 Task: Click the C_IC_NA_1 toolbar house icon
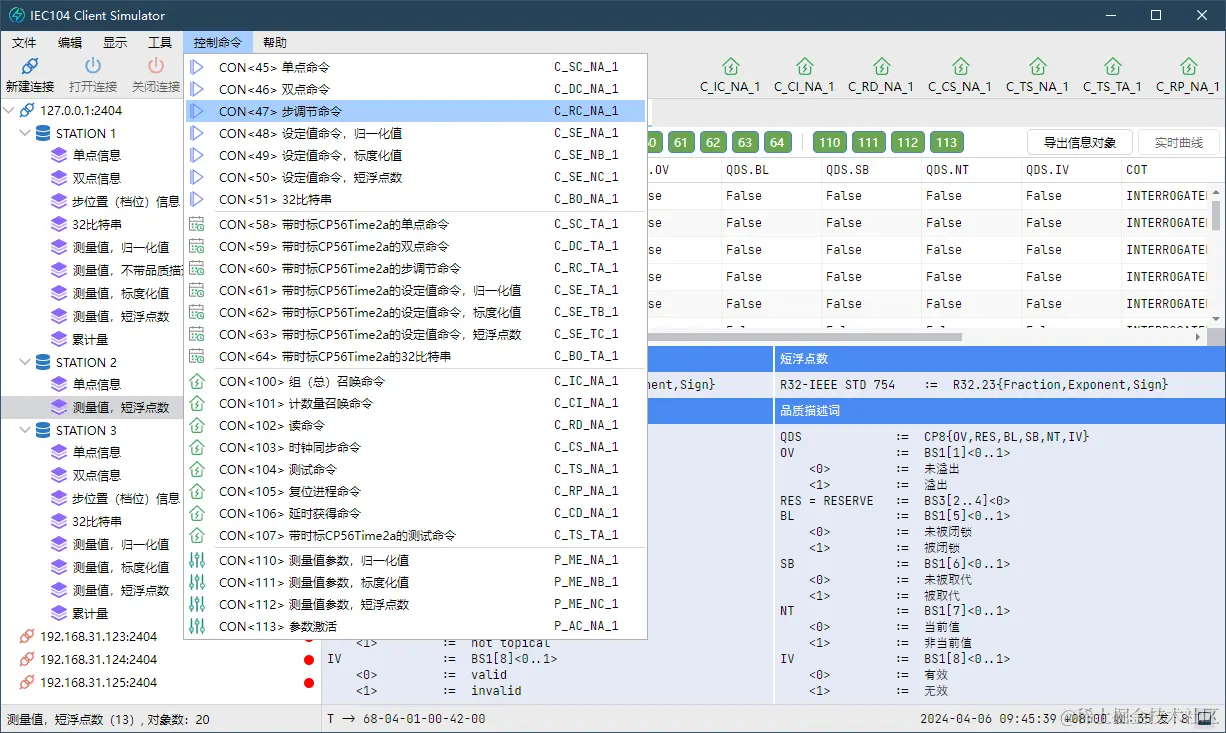click(730, 66)
